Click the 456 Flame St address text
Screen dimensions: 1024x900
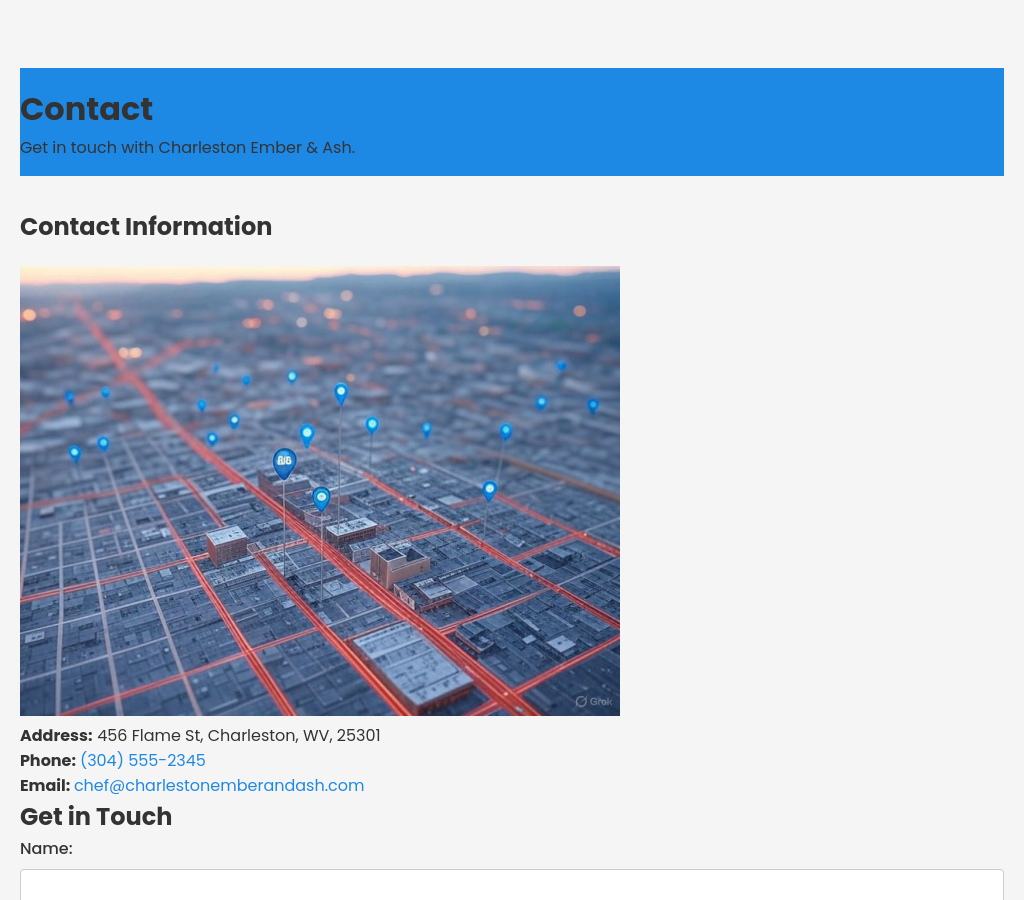pos(238,735)
